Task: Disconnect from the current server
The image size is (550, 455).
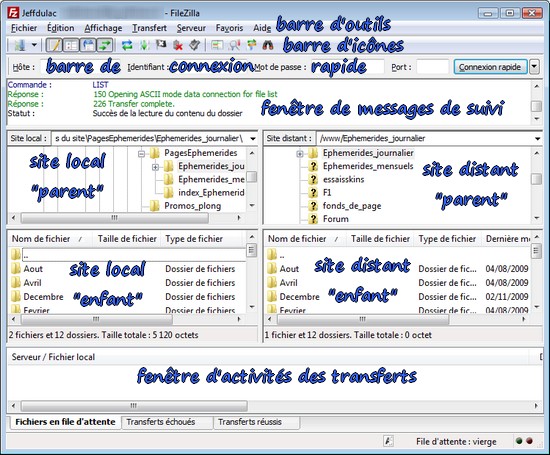Action: pyautogui.click(x=178, y=45)
